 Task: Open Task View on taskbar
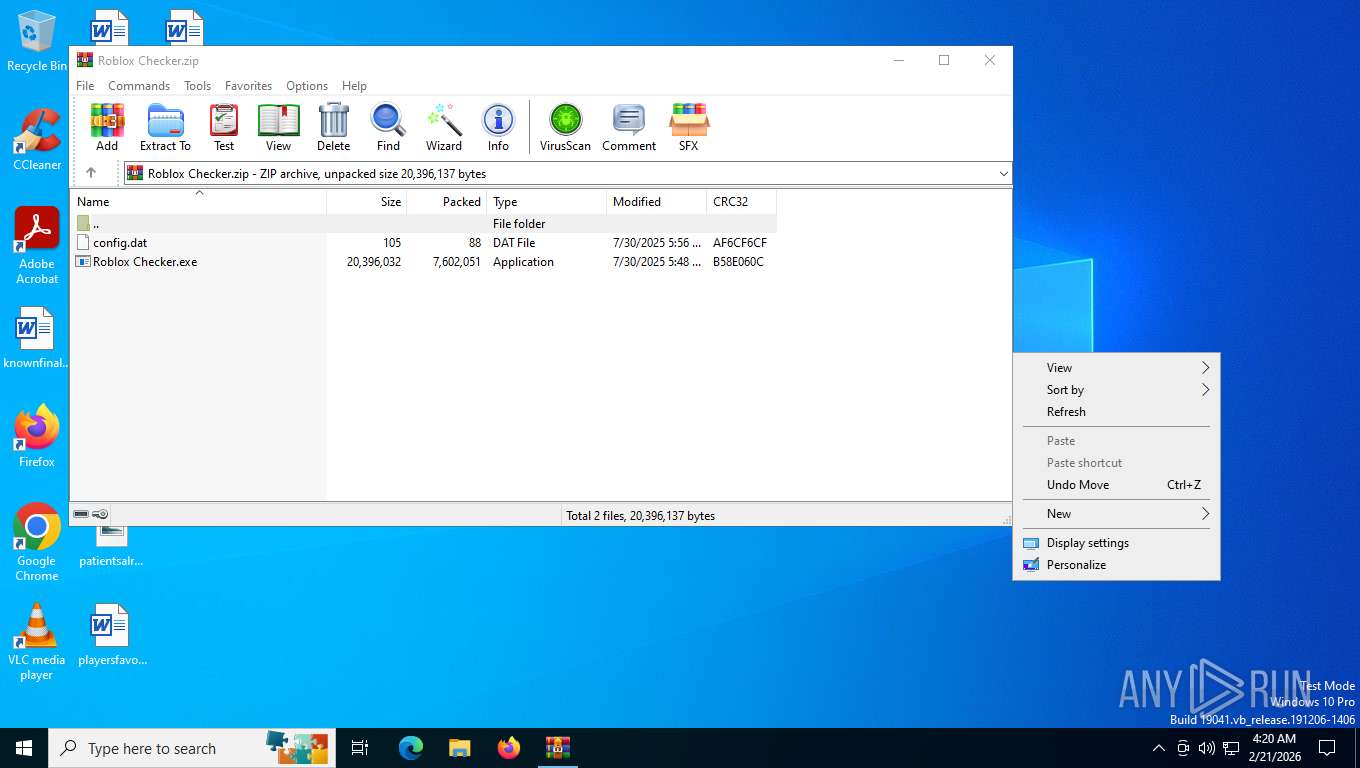click(x=360, y=748)
